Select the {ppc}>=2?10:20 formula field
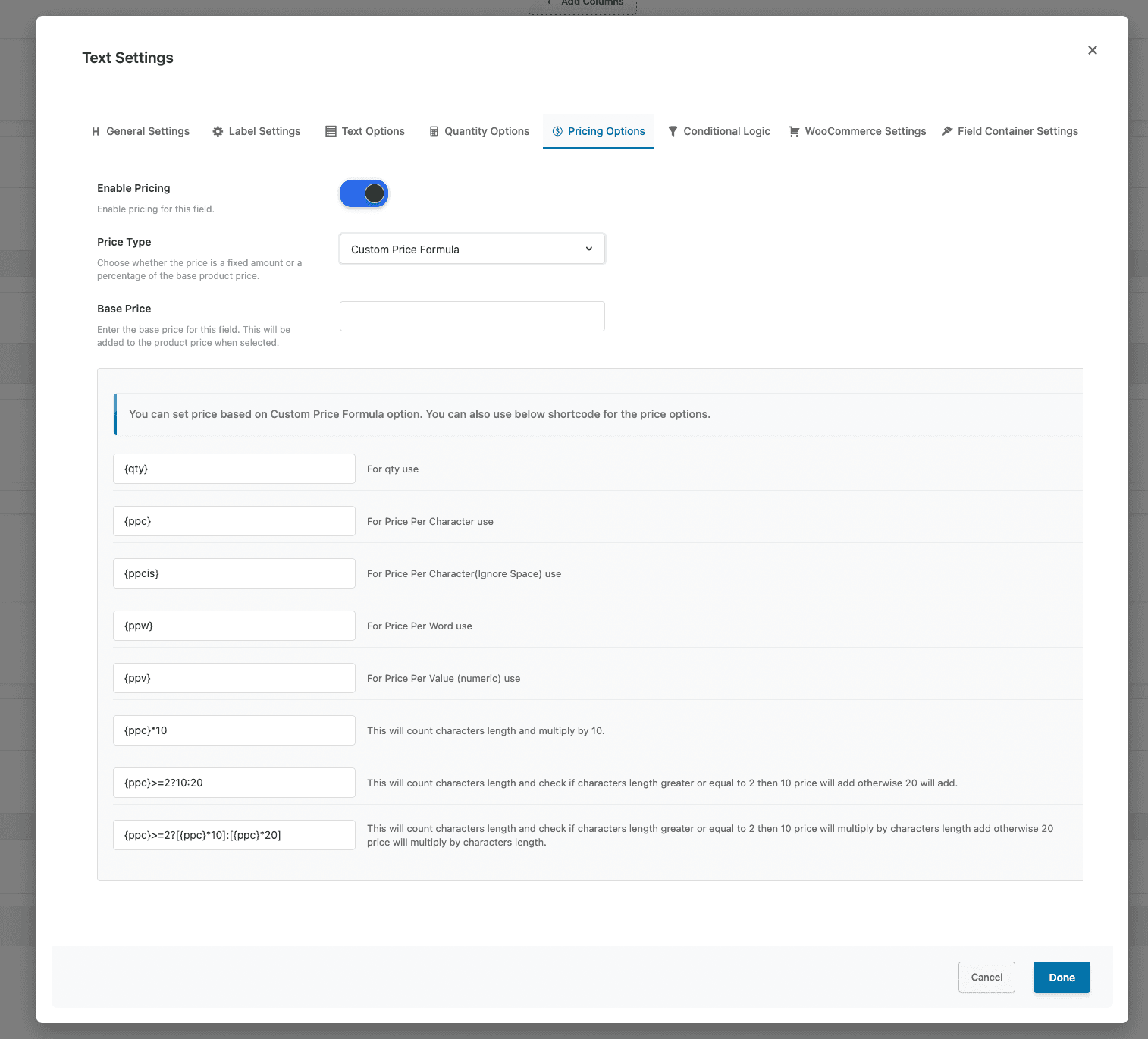Image resolution: width=1148 pixels, height=1039 pixels. 234,783
